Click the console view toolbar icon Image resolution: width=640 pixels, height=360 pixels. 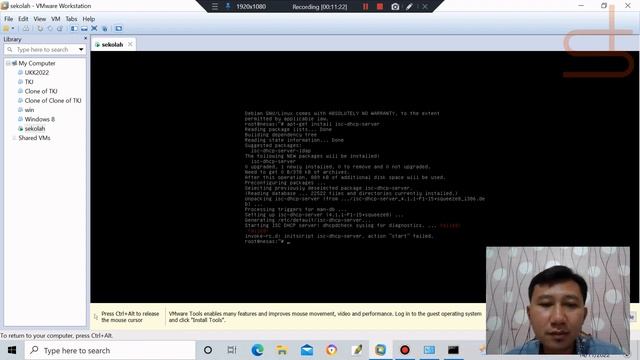119,29
